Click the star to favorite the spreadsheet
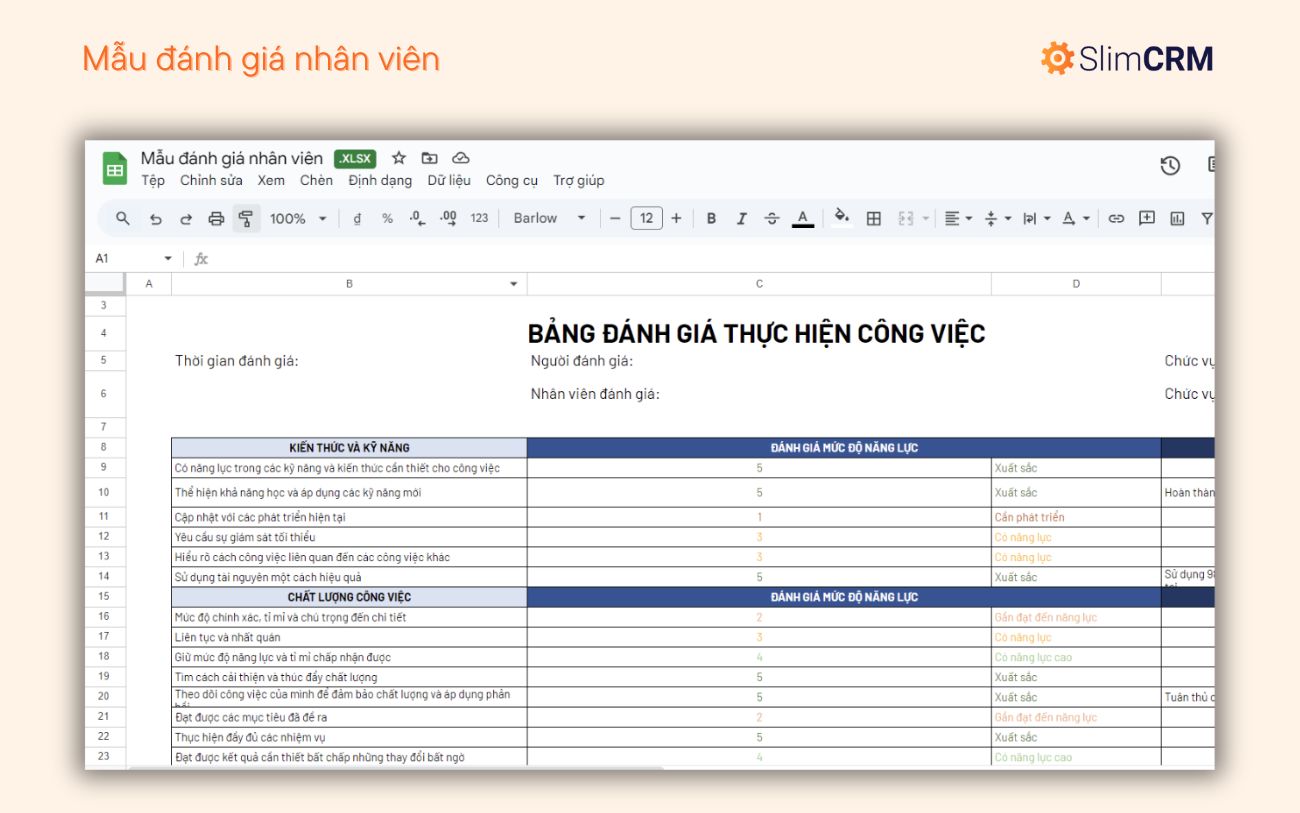 398,157
